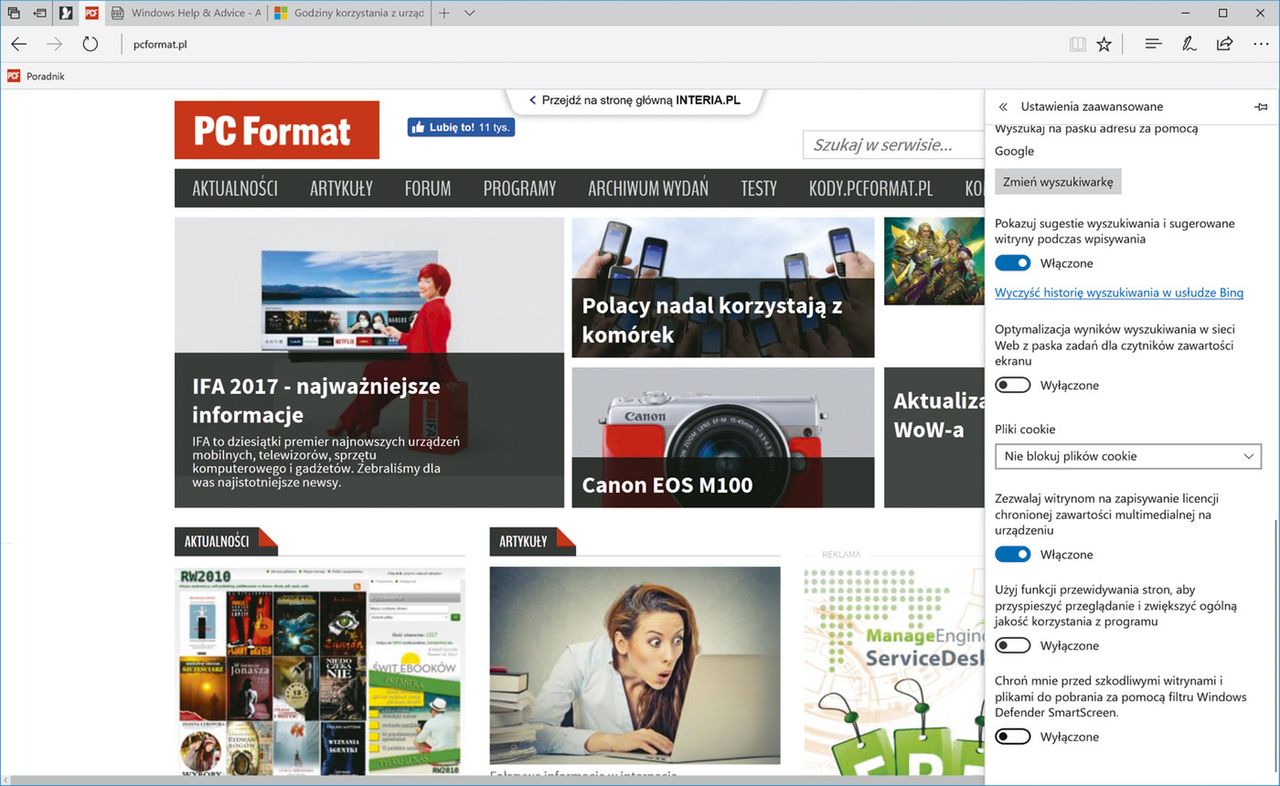Click the PC Format logo
This screenshot has width=1280, height=786.
point(277,130)
